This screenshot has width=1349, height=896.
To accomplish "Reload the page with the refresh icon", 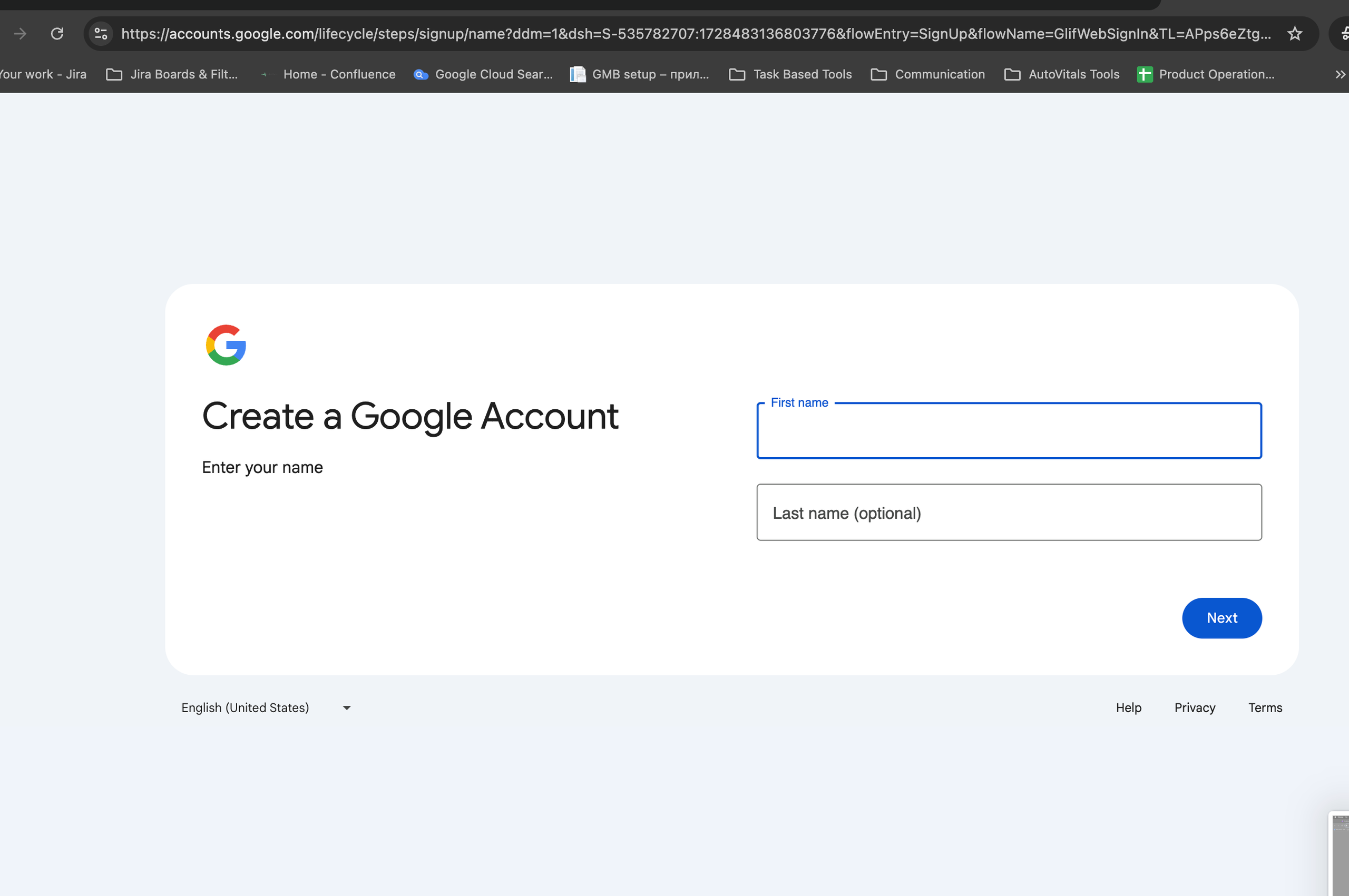I will (57, 34).
